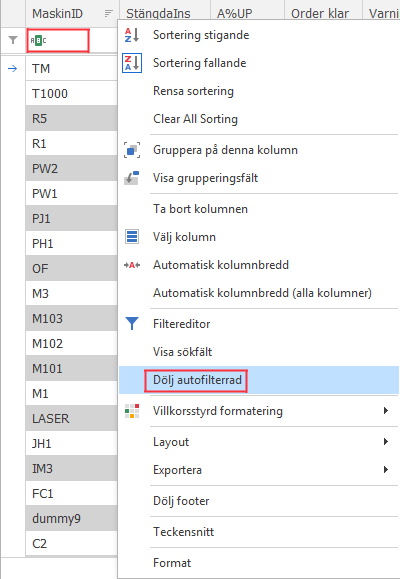Click the column chooser icon beside Välj kolumn
Viewport: 400px width, 579px height.
pyautogui.click(x=132, y=237)
